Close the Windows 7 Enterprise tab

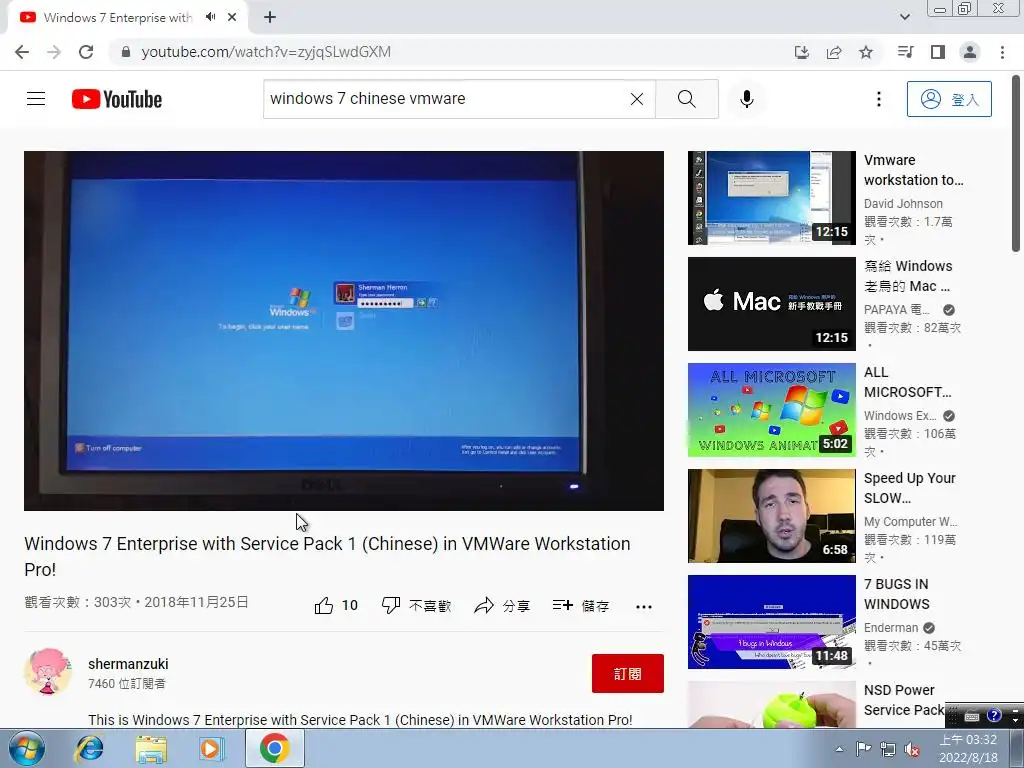(x=232, y=17)
